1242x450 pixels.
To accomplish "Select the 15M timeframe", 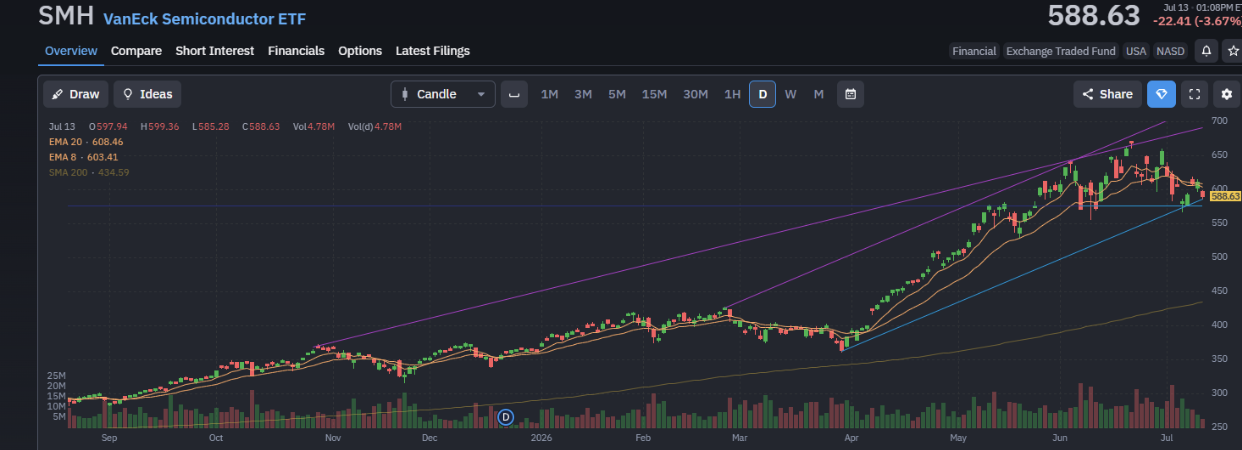I will point(655,94).
